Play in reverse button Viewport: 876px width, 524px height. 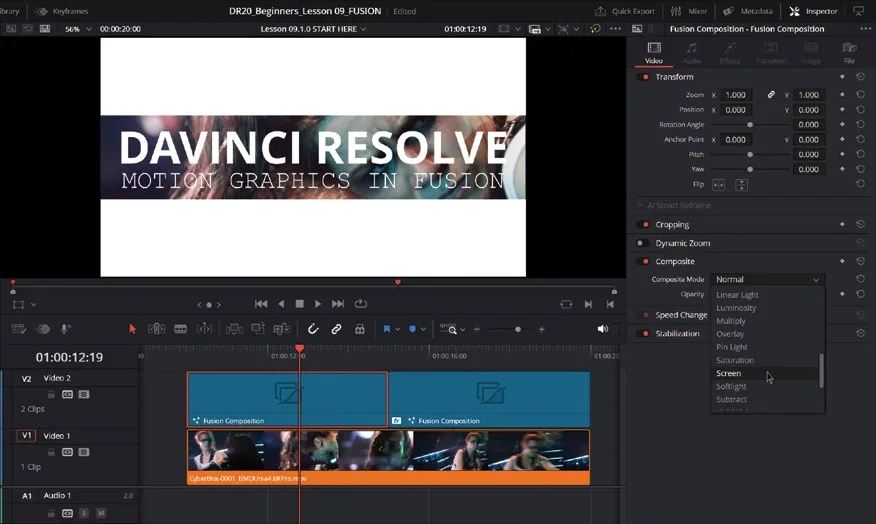[281, 304]
